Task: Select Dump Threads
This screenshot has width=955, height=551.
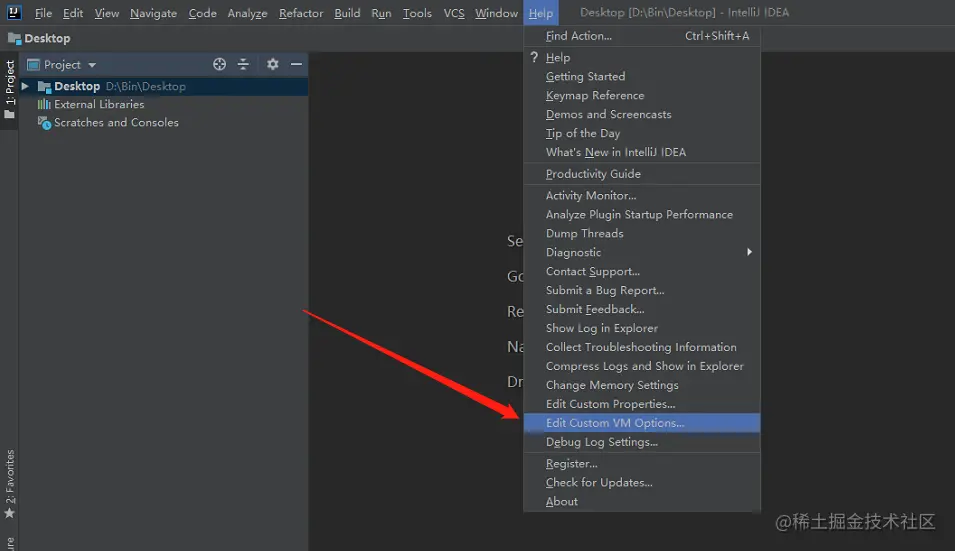Action: pyautogui.click(x=642, y=233)
